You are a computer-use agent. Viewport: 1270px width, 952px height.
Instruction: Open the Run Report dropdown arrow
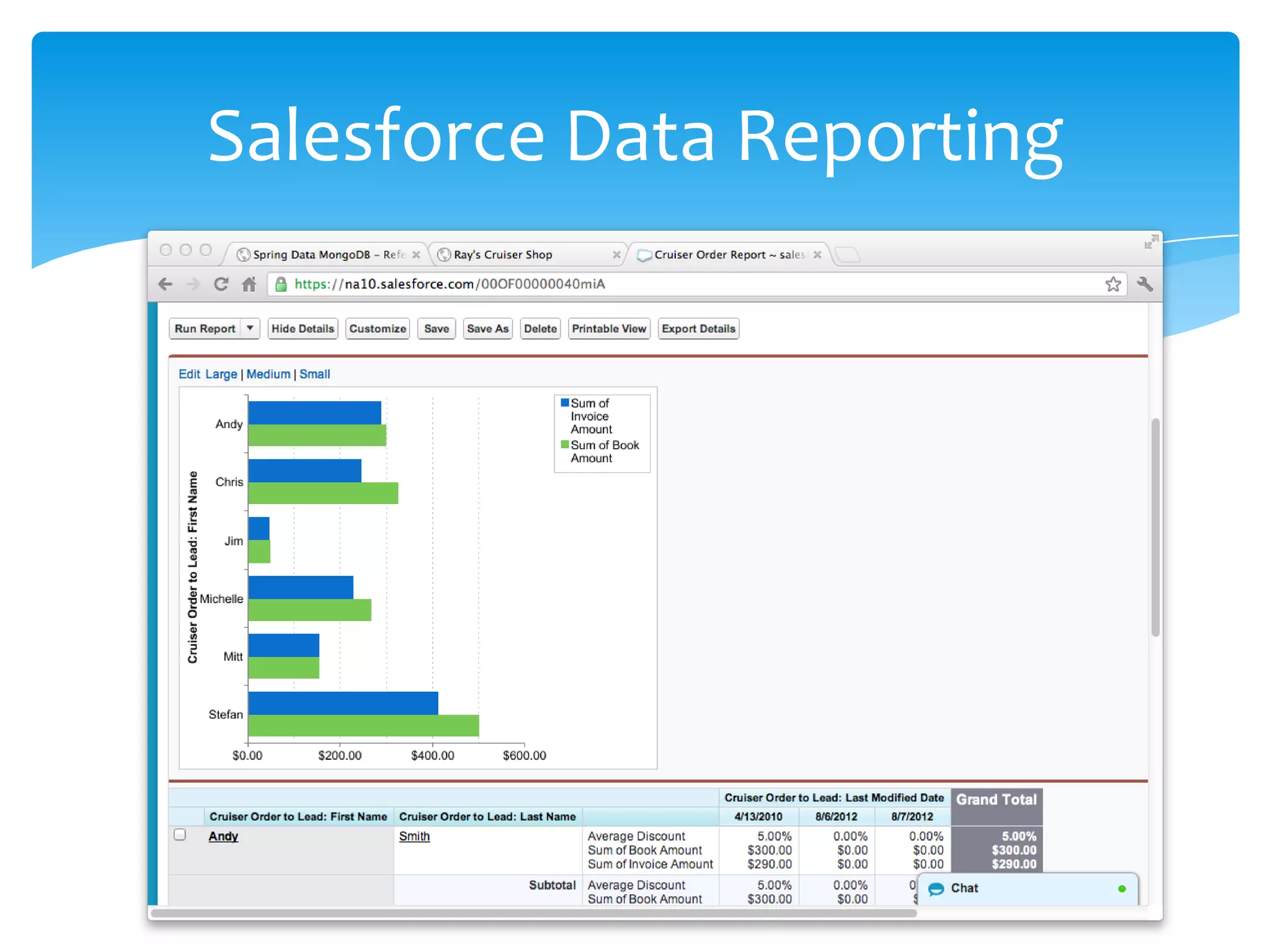click(x=250, y=328)
